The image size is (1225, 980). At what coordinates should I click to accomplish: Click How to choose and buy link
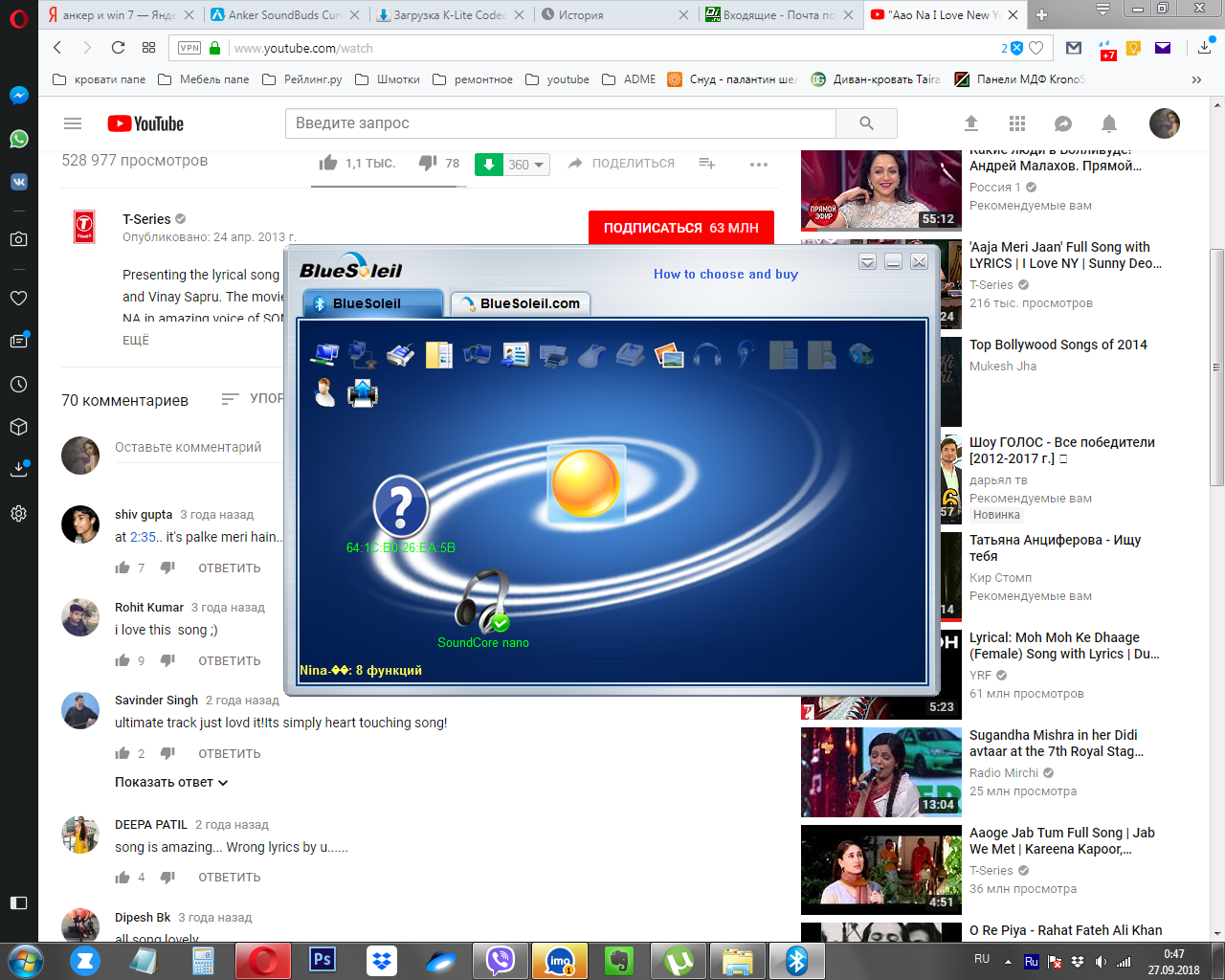tap(725, 274)
